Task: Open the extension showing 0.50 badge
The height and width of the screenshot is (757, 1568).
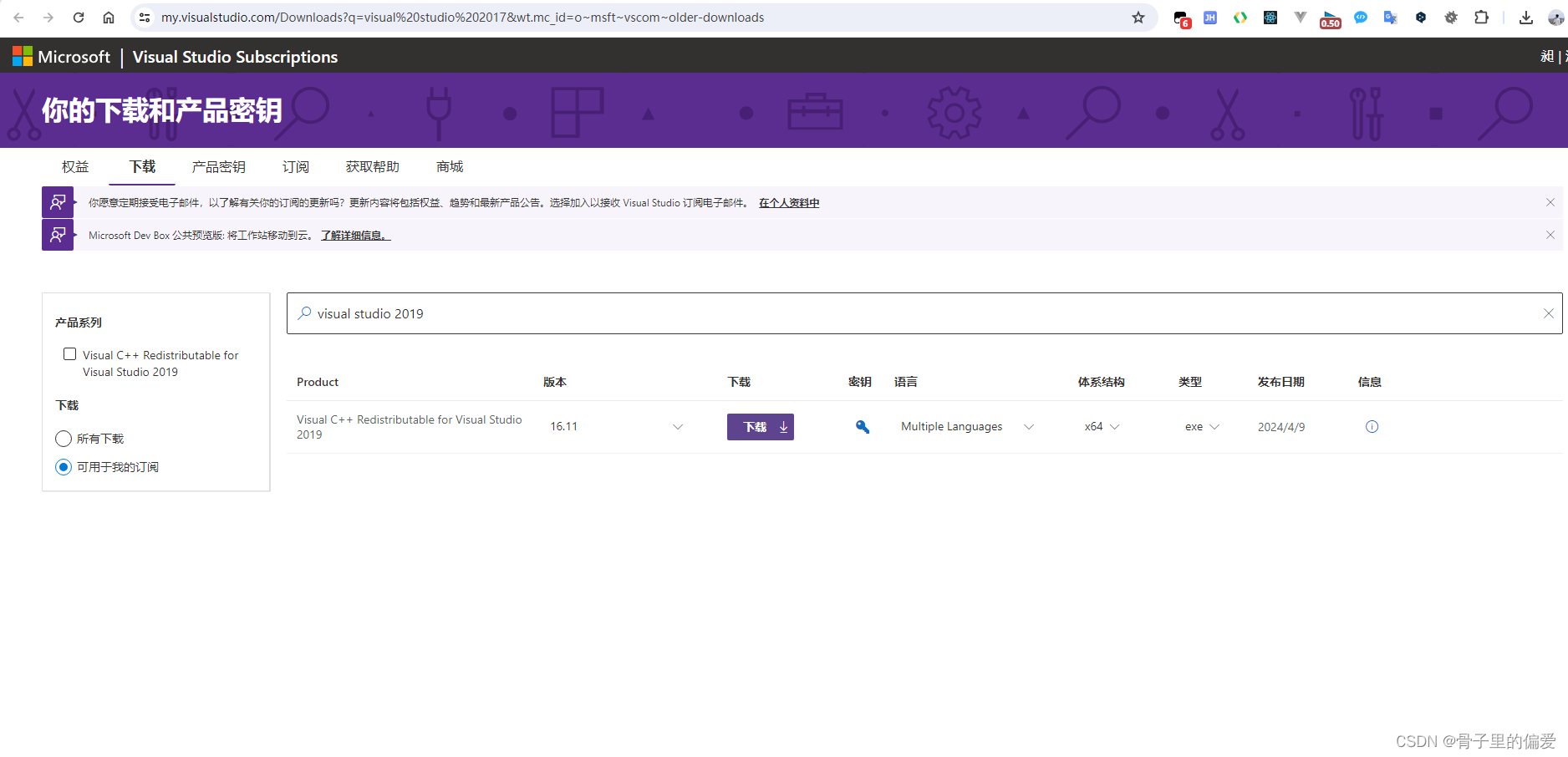Action: (x=1331, y=19)
